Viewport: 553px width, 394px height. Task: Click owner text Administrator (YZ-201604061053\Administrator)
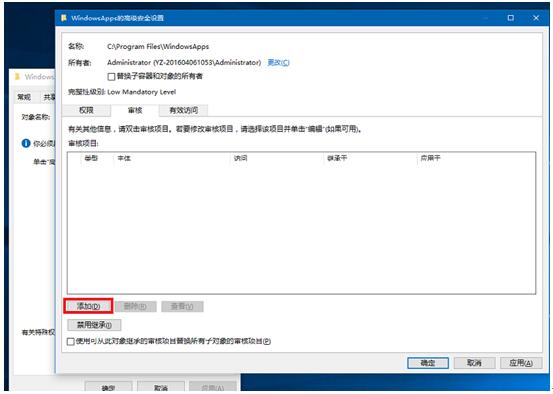click(x=184, y=62)
